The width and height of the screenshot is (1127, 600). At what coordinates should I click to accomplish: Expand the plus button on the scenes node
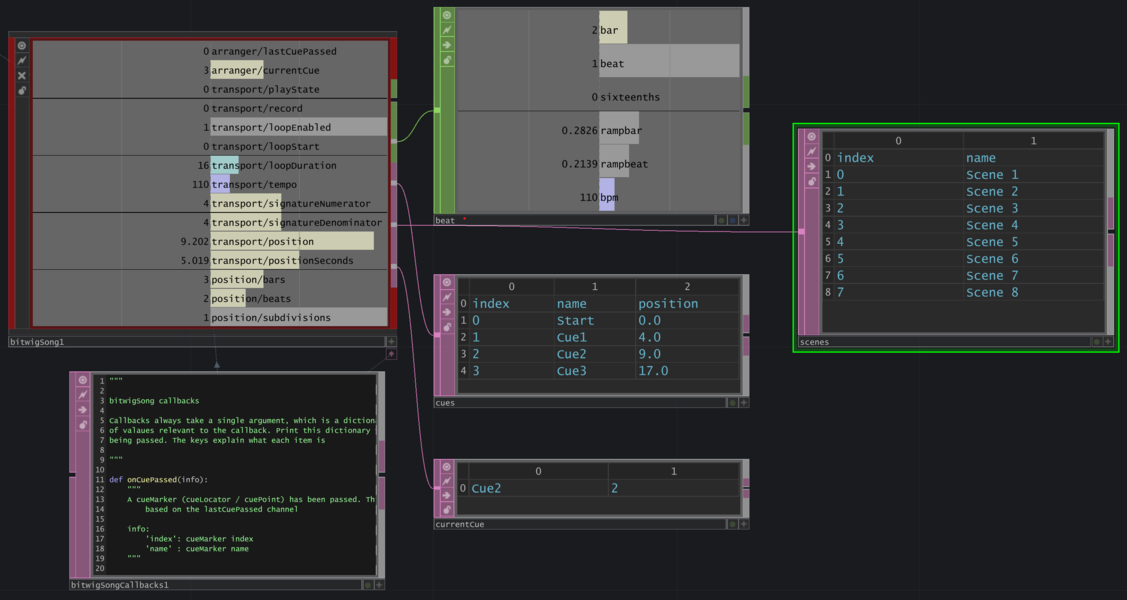click(x=1107, y=342)
